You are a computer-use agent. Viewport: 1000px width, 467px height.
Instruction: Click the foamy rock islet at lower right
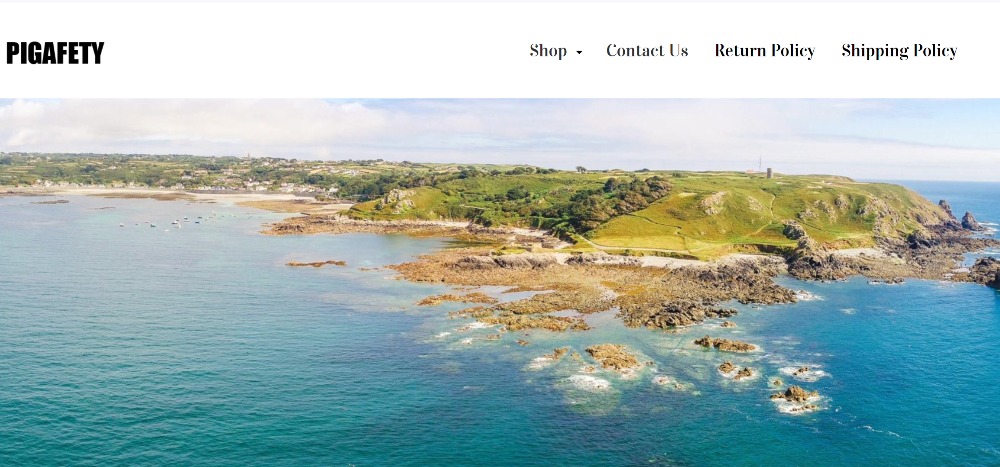click(797, 397)
